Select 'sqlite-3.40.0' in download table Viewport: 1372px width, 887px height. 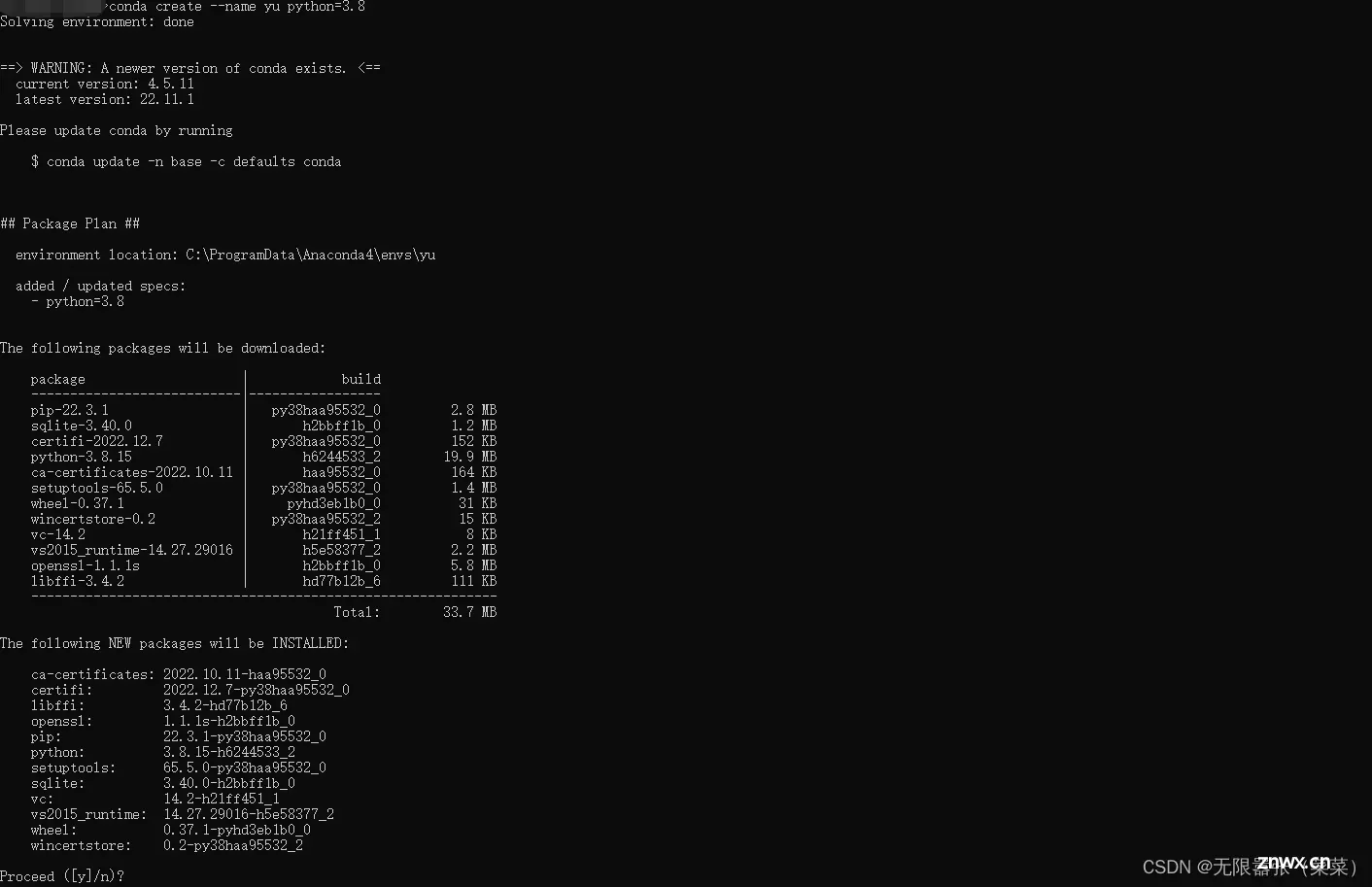[82, 426]
